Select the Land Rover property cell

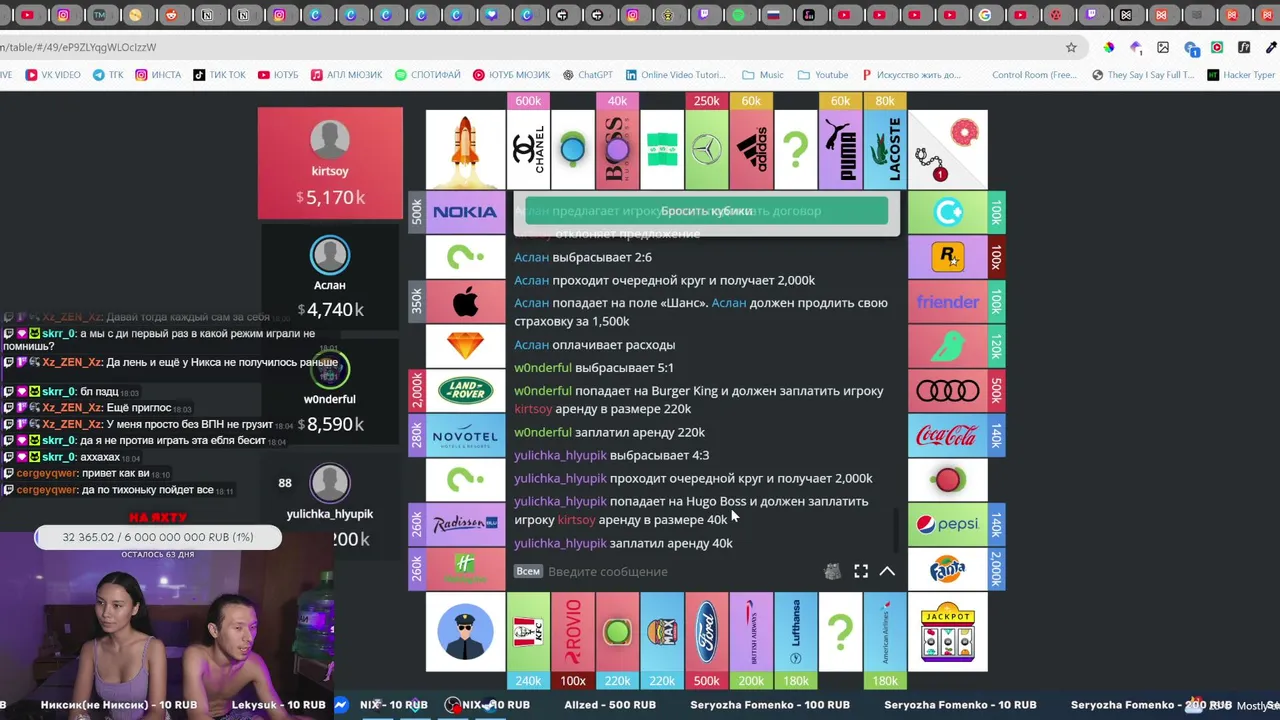(465, 390)
